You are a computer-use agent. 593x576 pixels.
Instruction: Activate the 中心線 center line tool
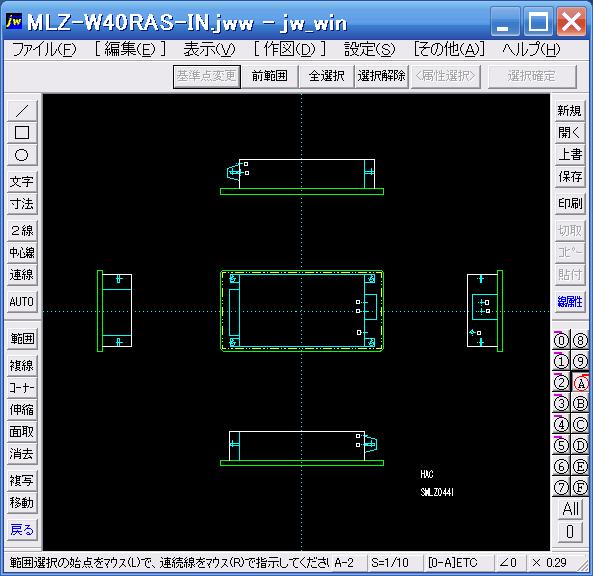(x=22, y=252)
